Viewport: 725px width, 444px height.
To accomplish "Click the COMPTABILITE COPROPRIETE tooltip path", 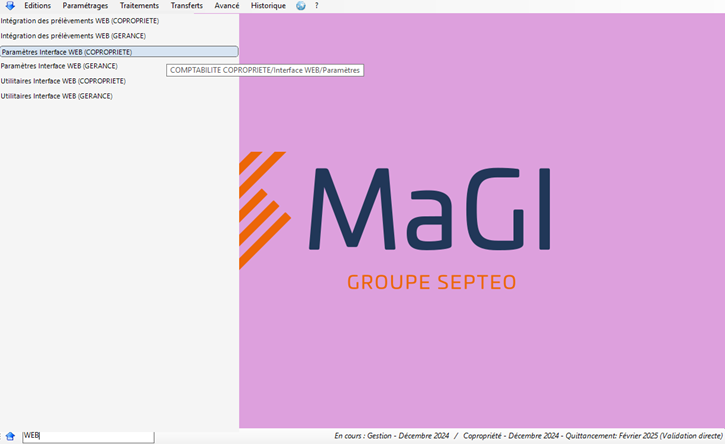I will pyautogui.click(x=265, y=70).
